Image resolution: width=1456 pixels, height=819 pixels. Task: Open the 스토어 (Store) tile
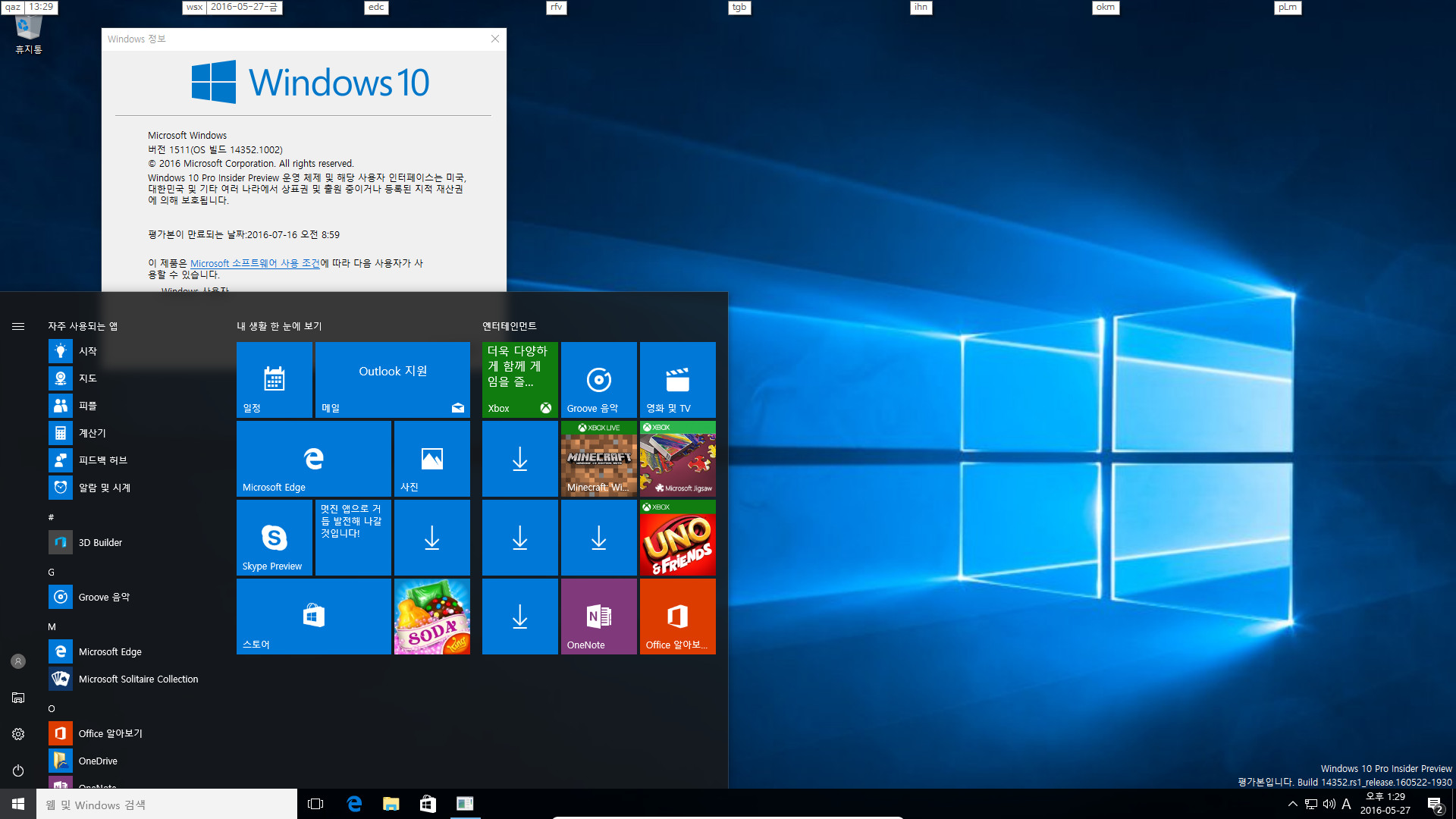(x=314, y=617)
